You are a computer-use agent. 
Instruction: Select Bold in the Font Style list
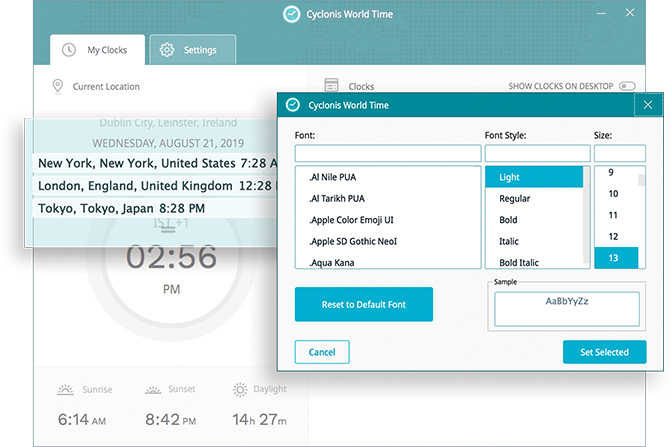click(510, 220)
